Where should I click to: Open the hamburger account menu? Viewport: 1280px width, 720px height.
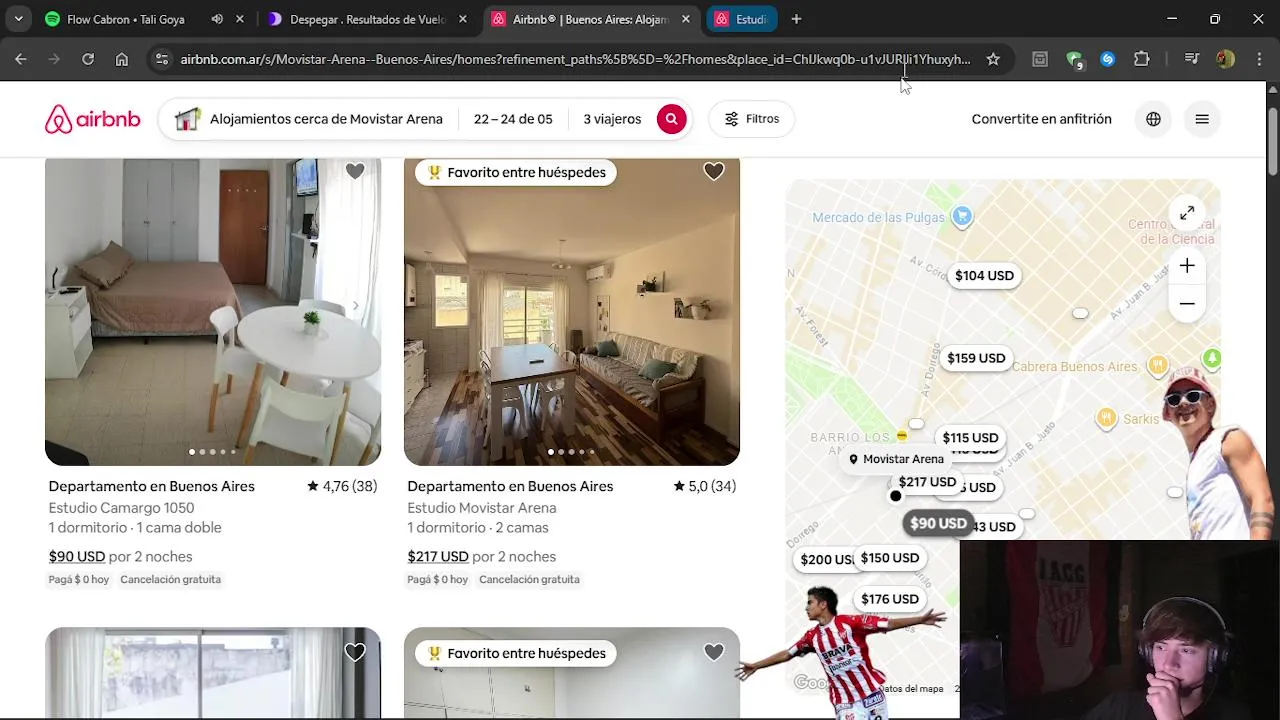pyautogui.click(x=1202, y=119)
